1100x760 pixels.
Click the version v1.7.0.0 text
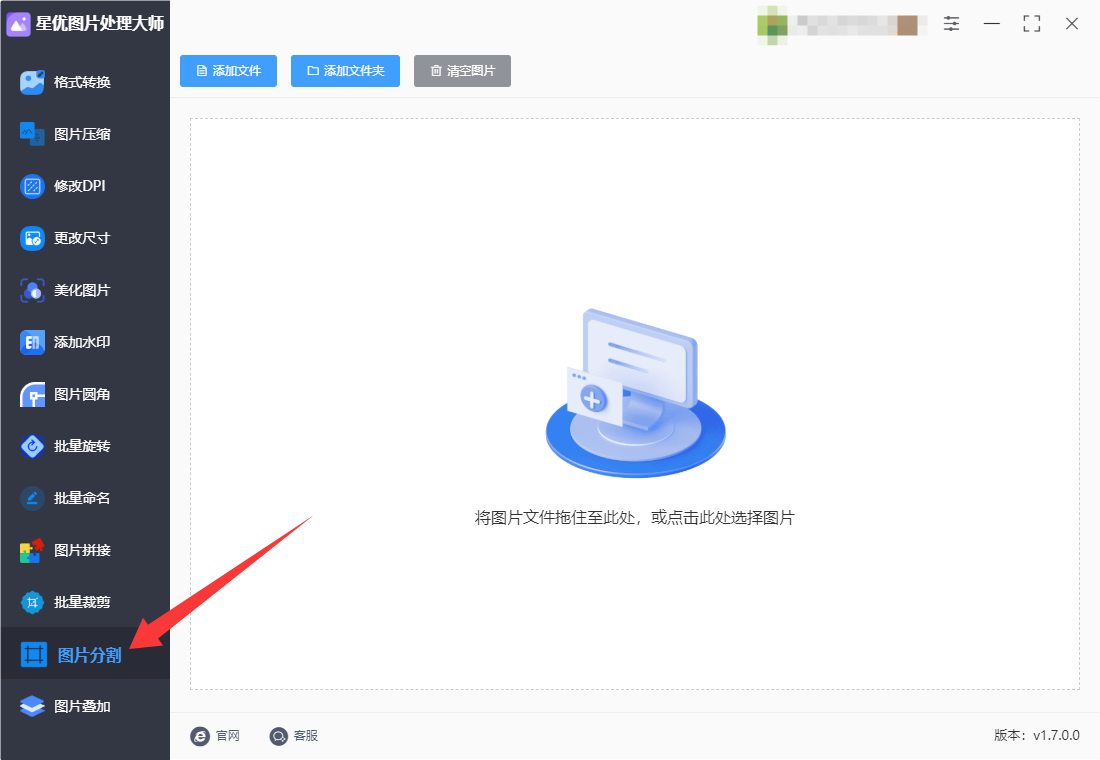click(1036, 735)
